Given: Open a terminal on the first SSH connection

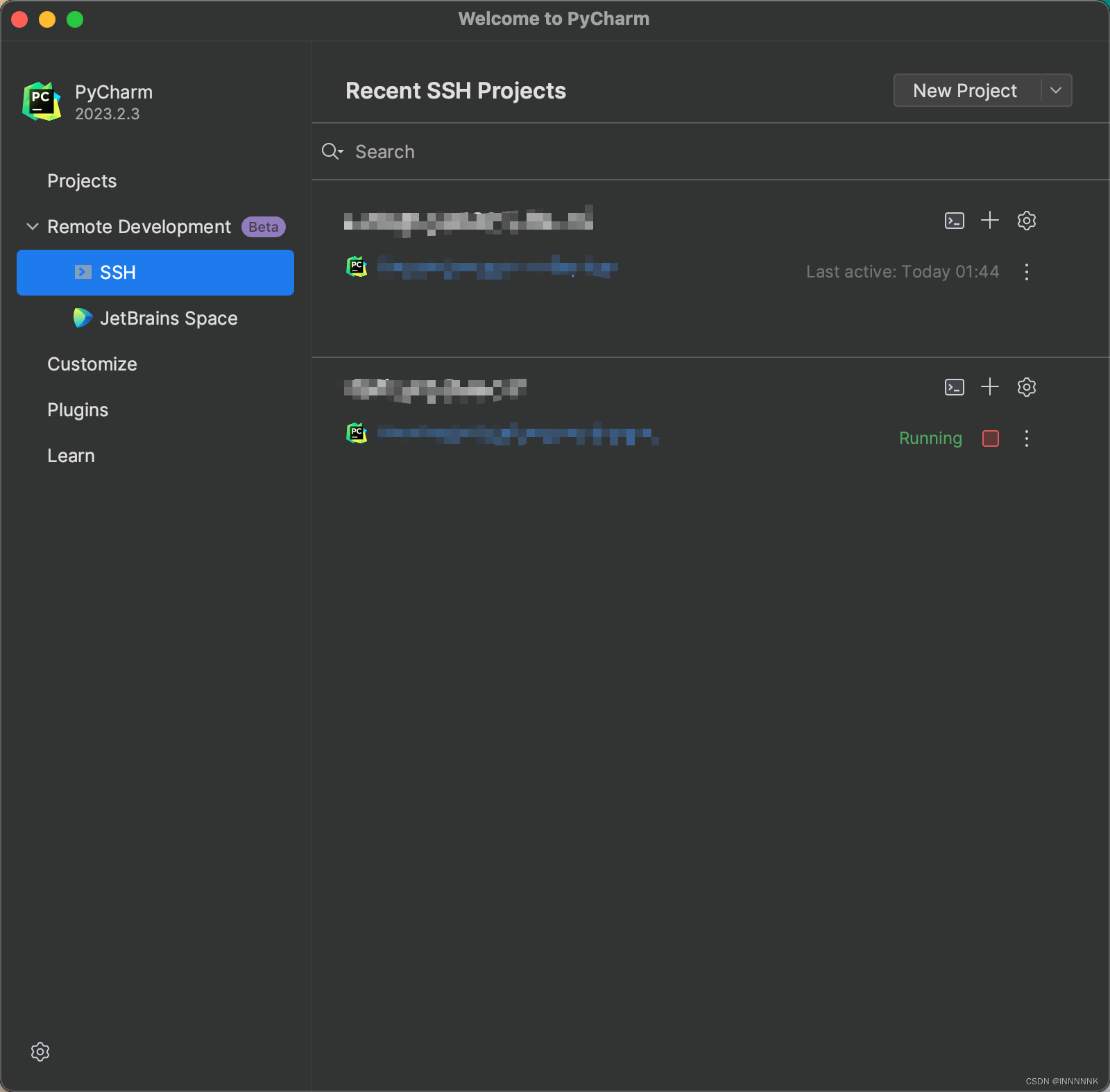Looking at the screenshot, I should (x=954, y=221).
